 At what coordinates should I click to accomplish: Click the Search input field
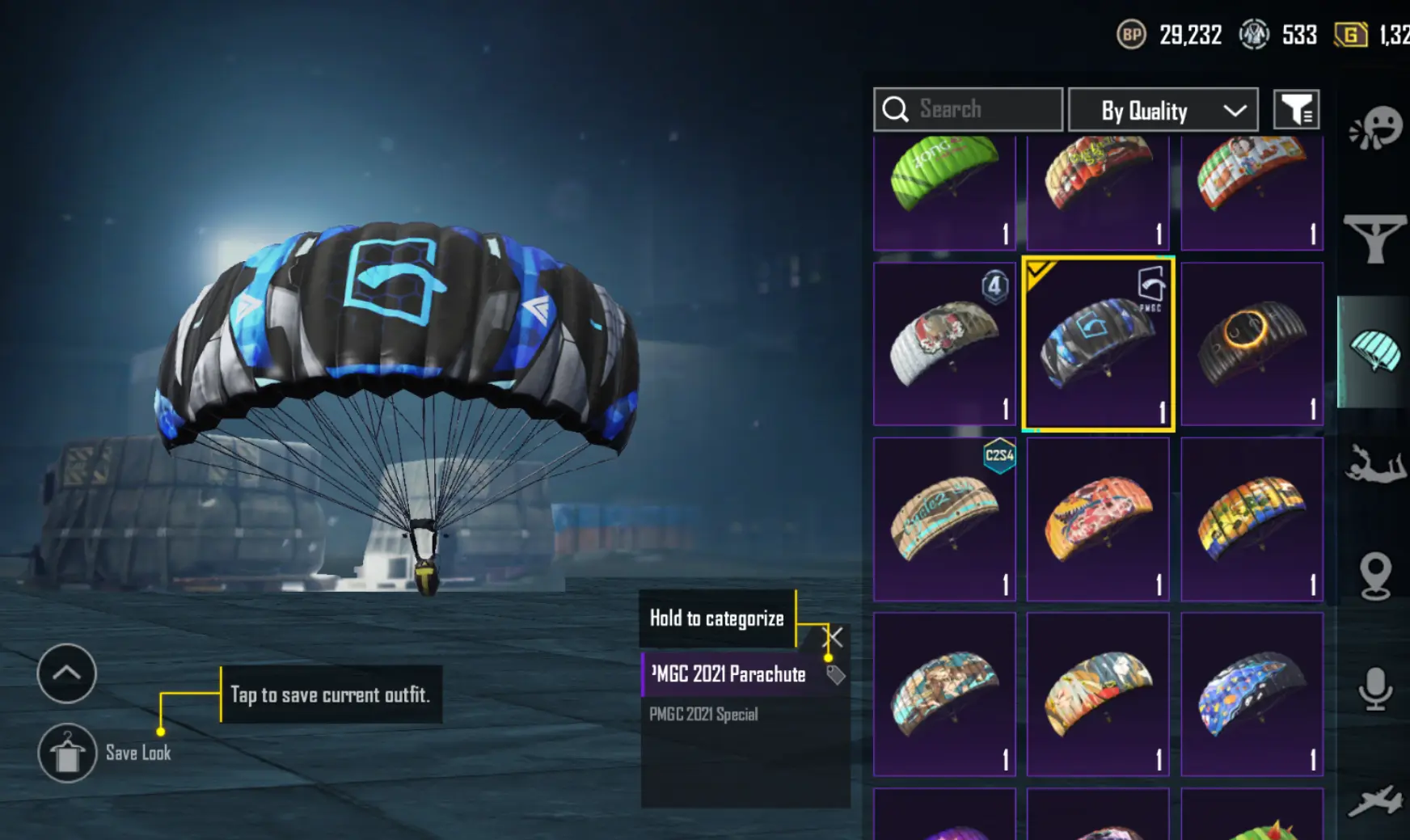coord(968,109)
